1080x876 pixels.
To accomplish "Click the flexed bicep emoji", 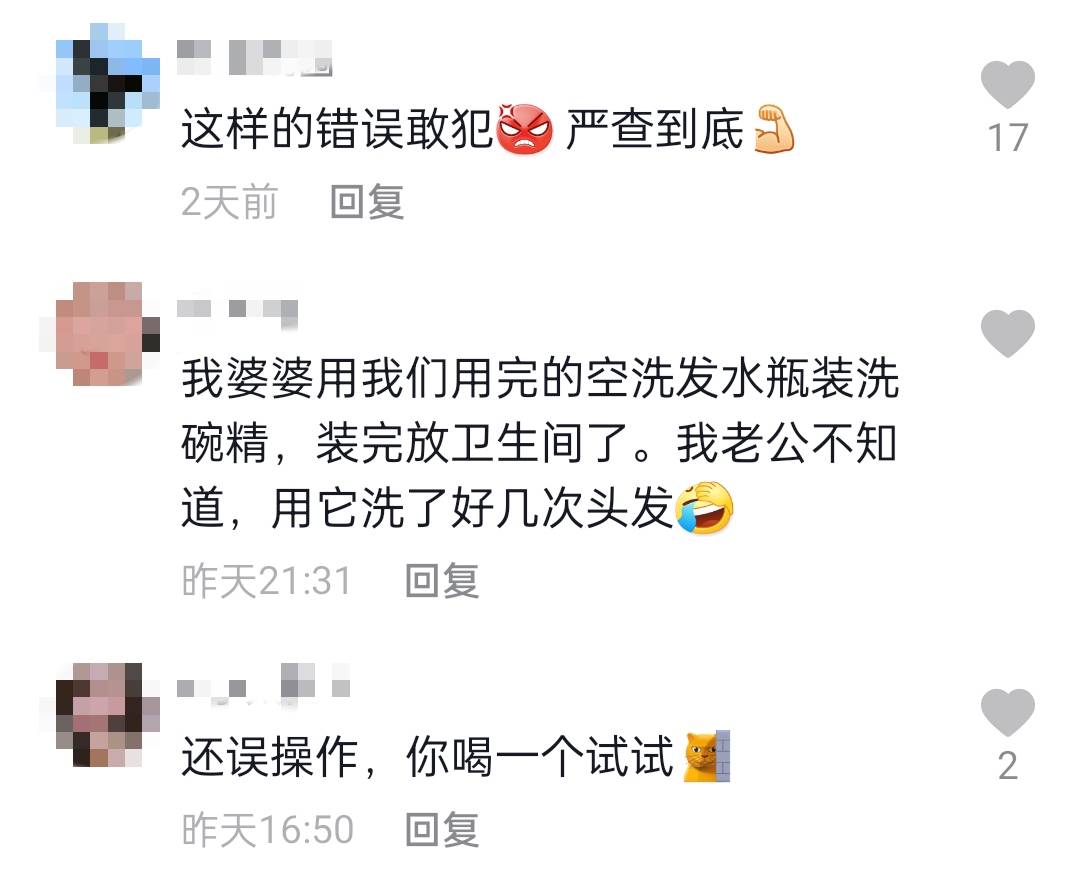I will point(773,128).
